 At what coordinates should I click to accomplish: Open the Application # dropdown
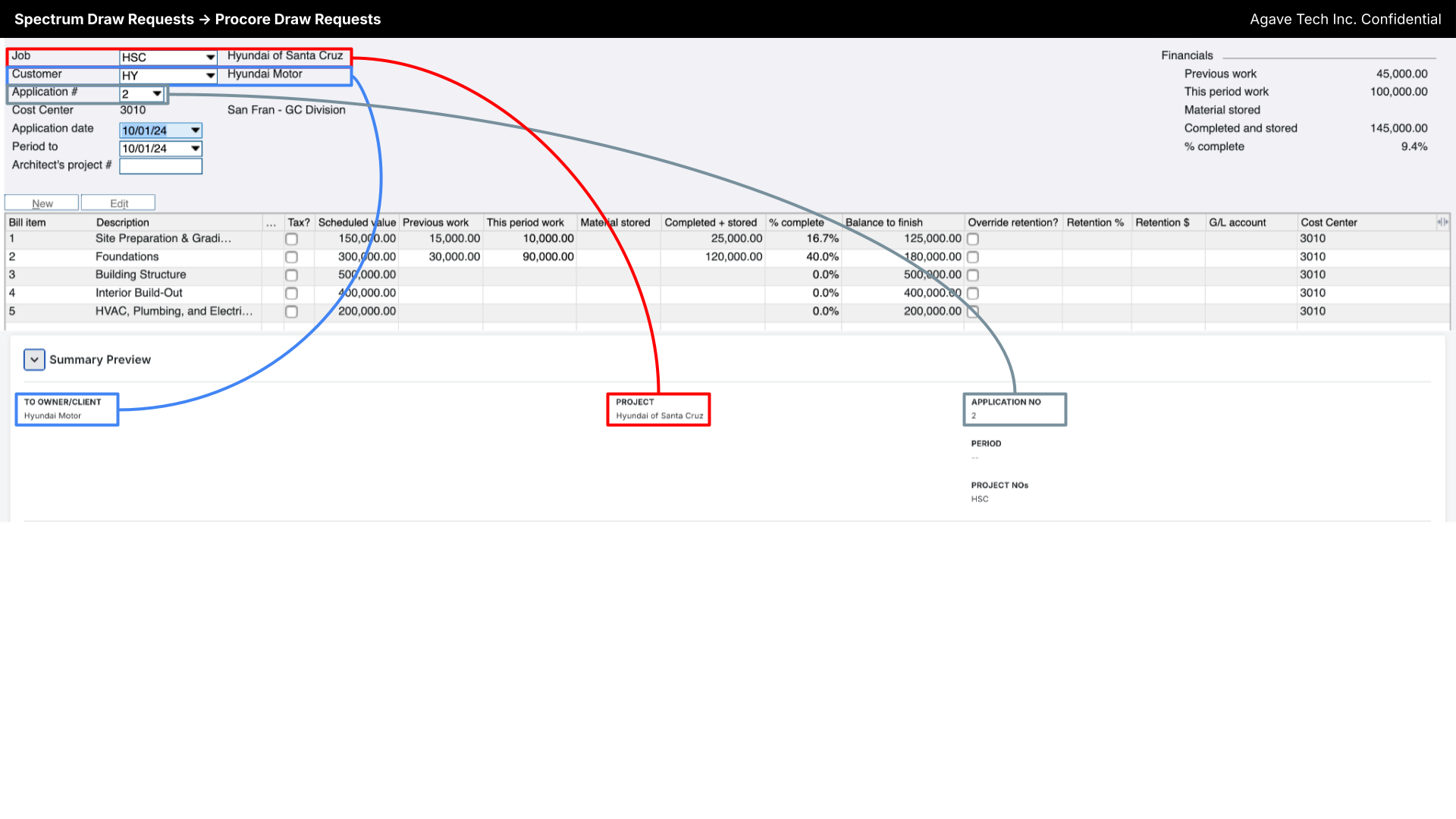pyautogui.click(x=157, y=94)
